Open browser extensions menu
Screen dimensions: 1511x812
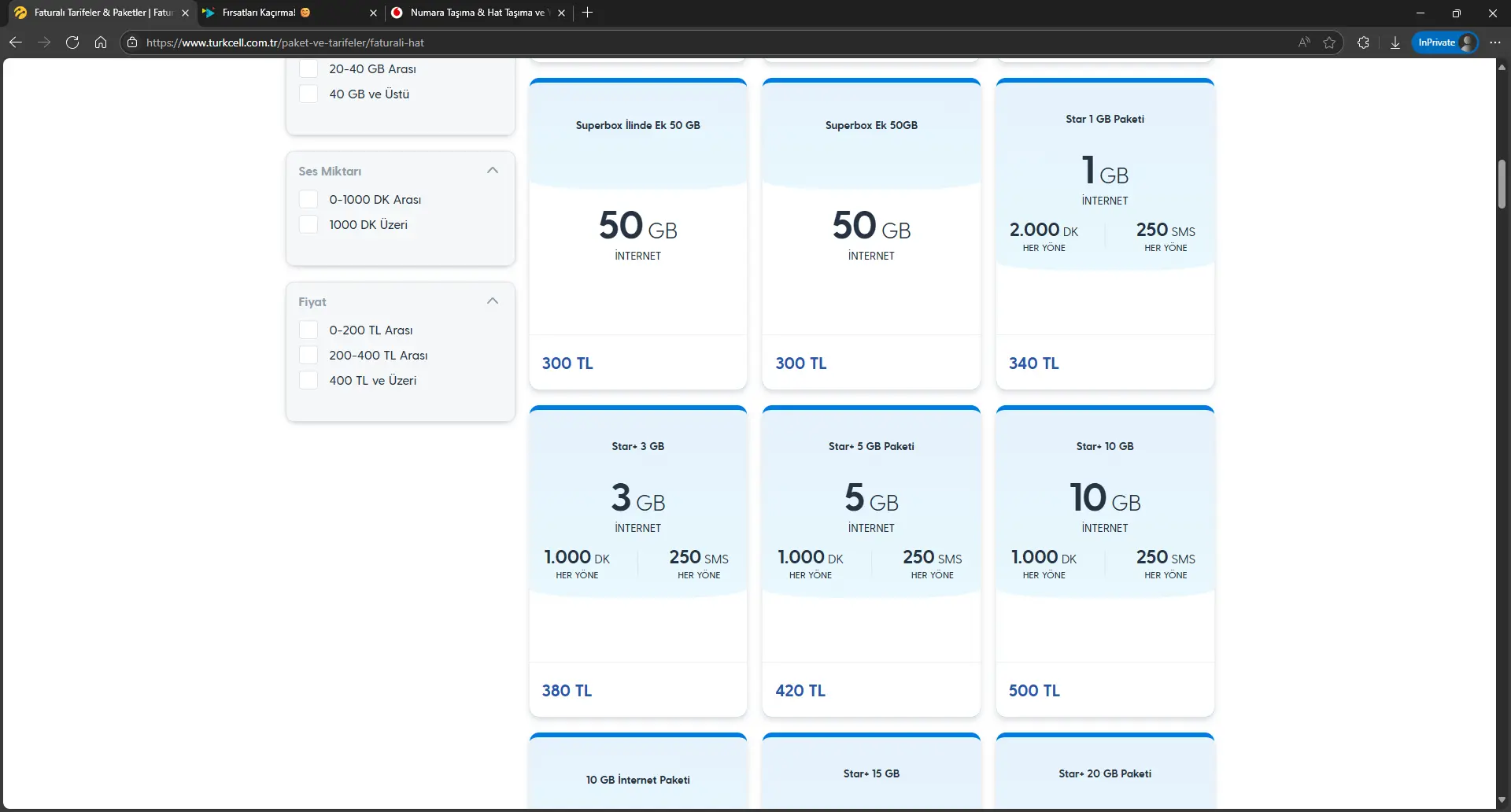(x=1363, y=42)
